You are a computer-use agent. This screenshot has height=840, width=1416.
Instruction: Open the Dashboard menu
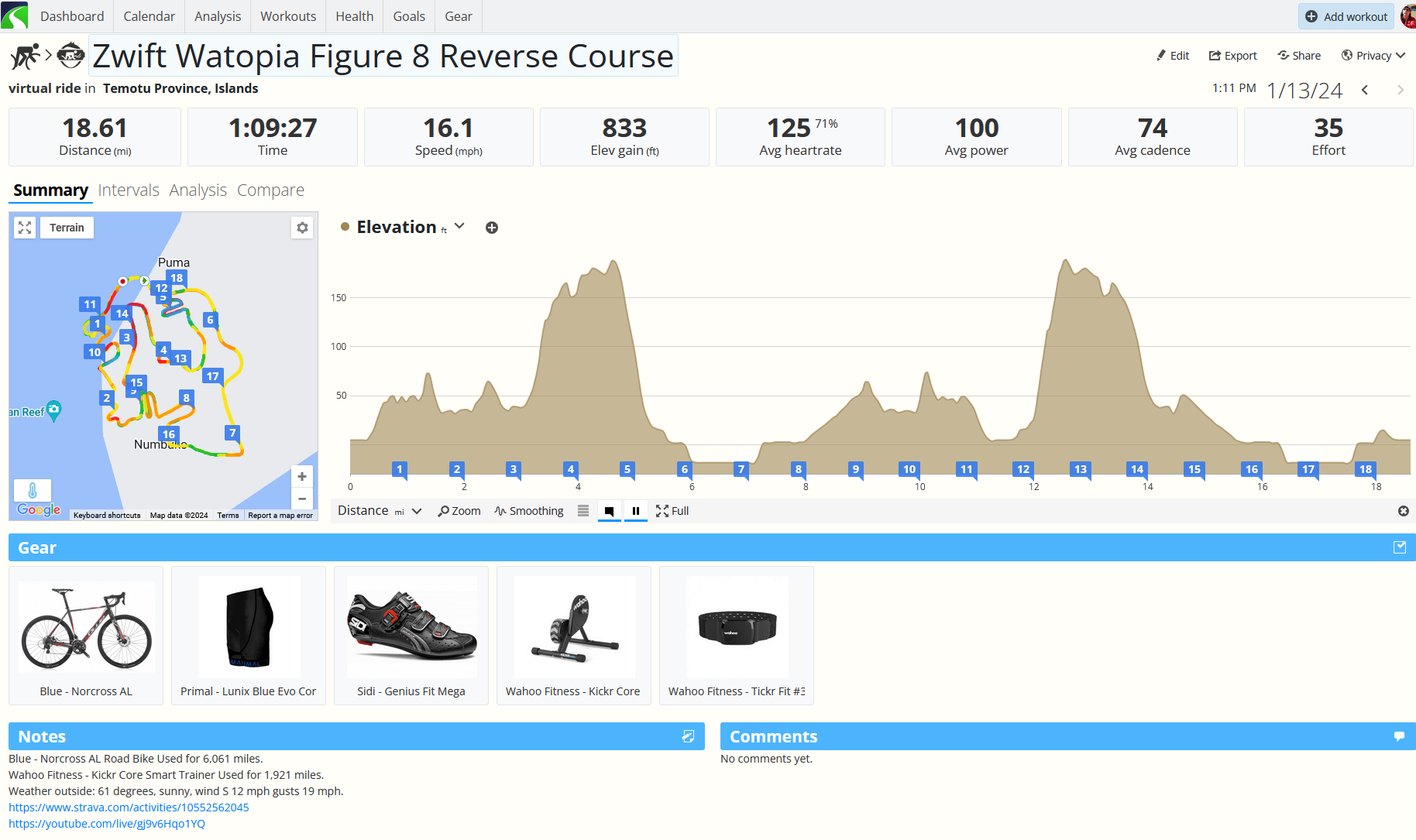click(x=72, y=16)
